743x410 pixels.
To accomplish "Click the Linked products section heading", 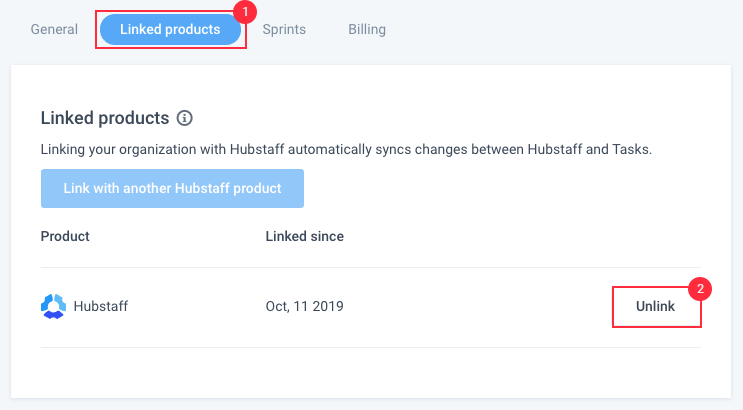I will pos(105,118).
